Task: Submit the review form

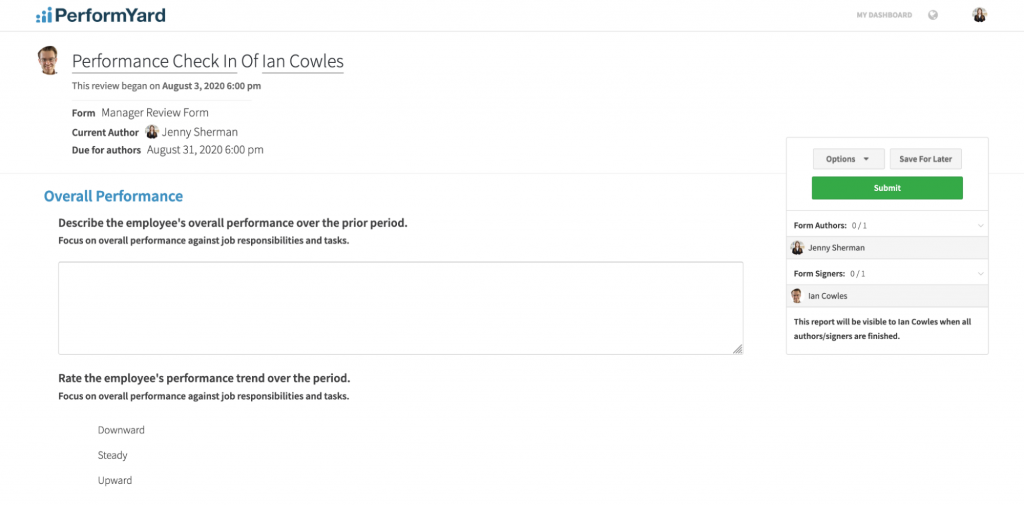Action: point(887,188)
